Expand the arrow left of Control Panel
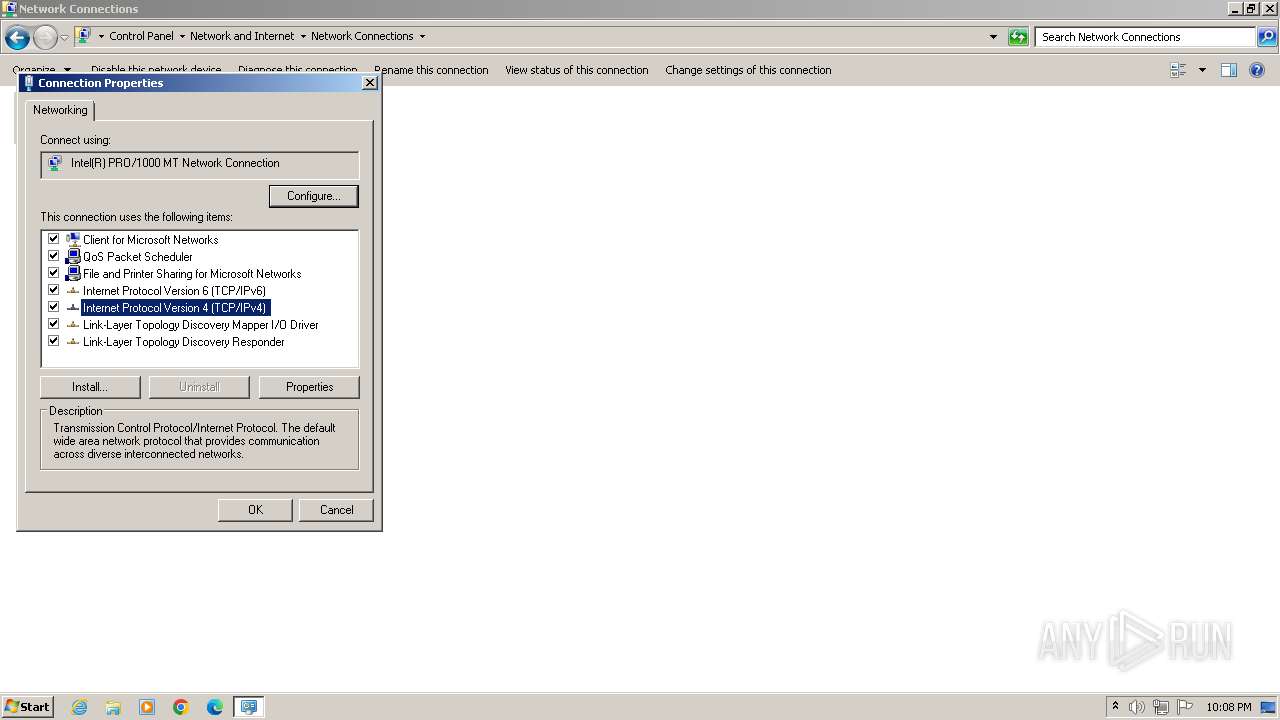 click(101, 37)
